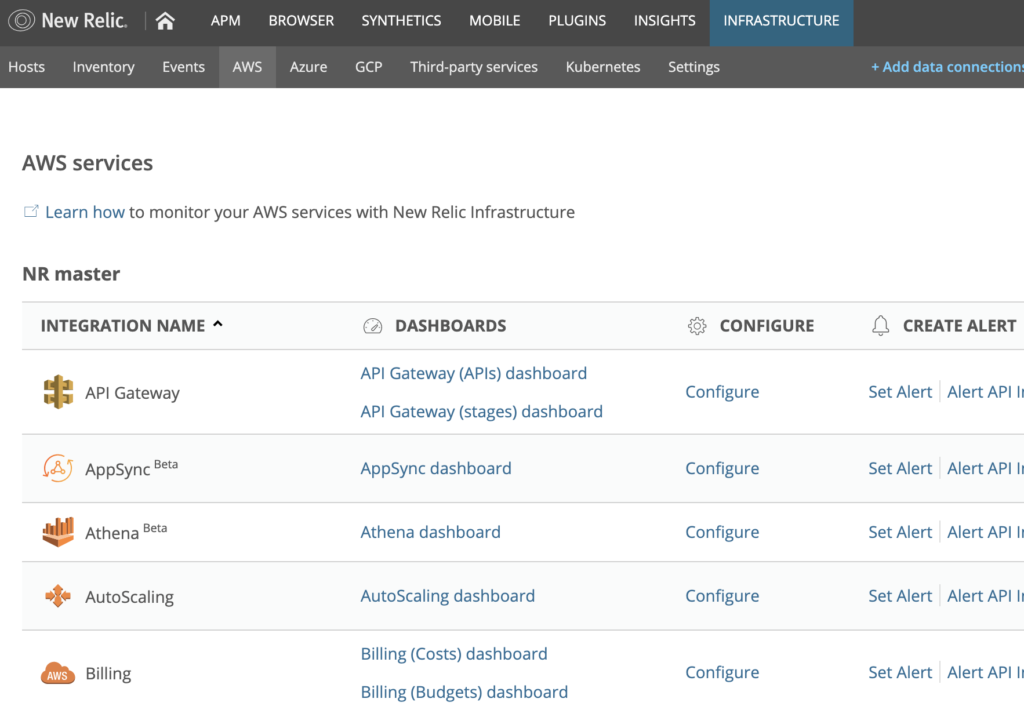
Task: Click the Athena service icon
Action: point(58,532)
